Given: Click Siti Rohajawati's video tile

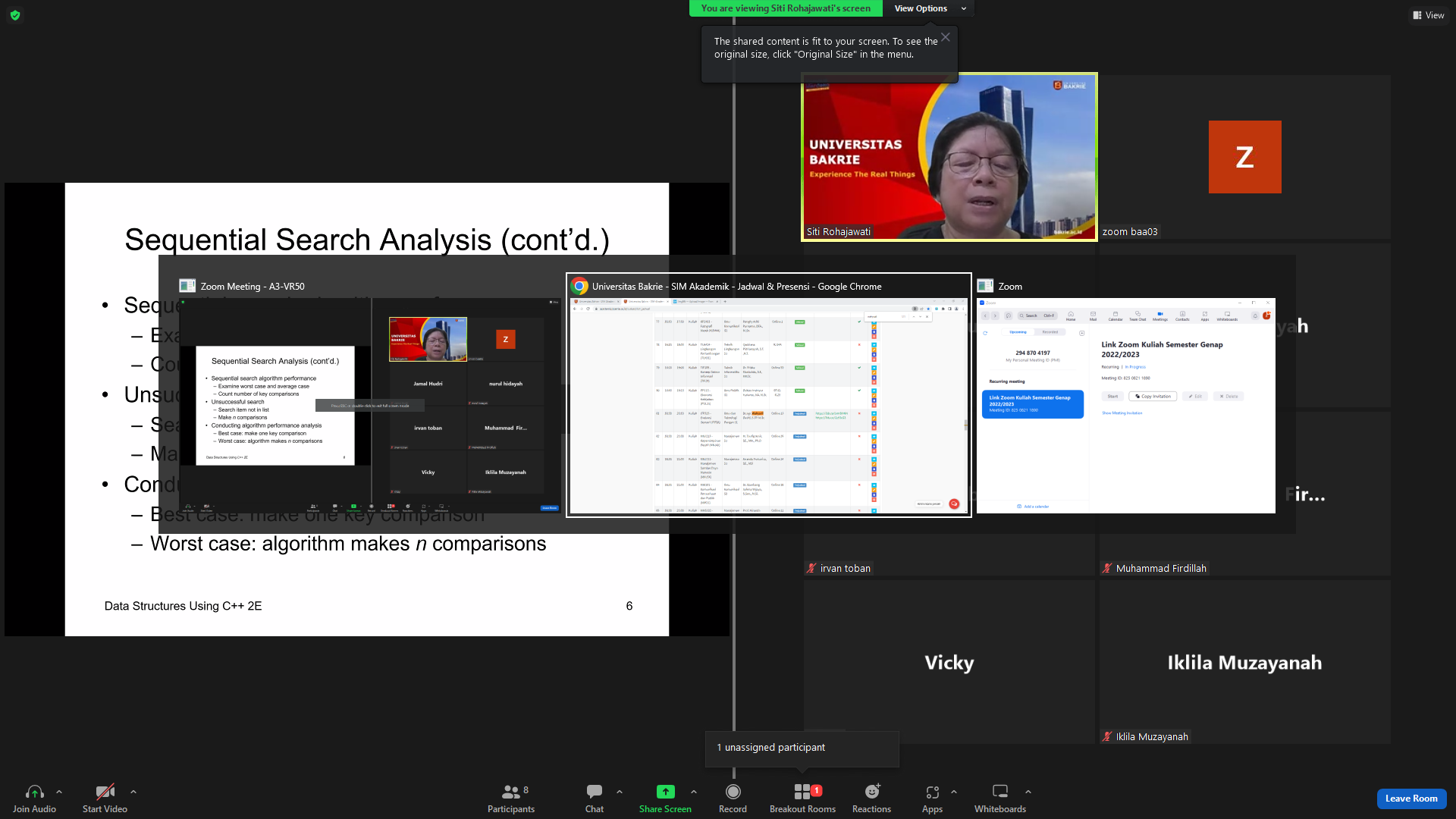Looking at the screenshot, I should point(949,158).
